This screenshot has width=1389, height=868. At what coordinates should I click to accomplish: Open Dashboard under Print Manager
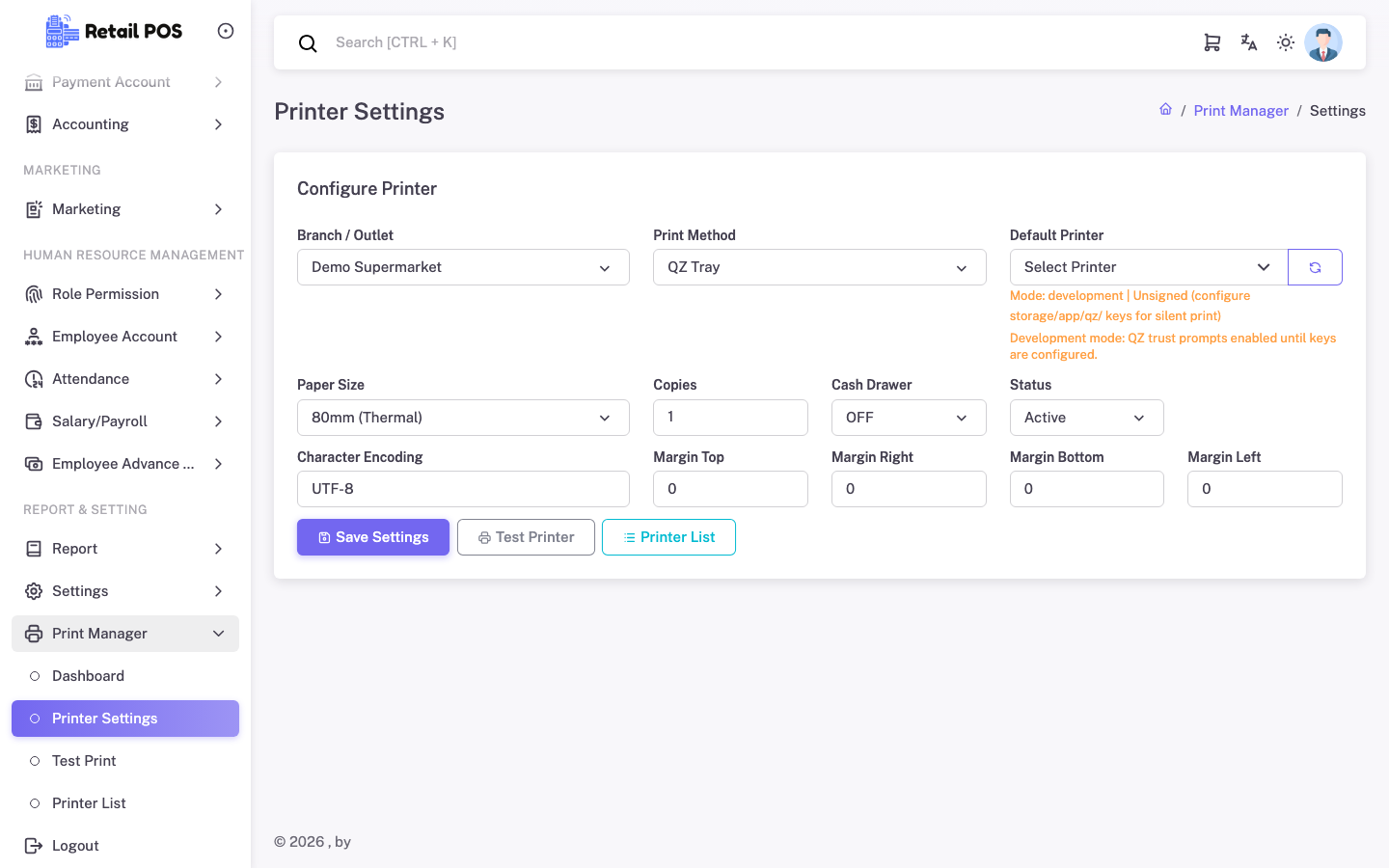click(x=125, y=676)
